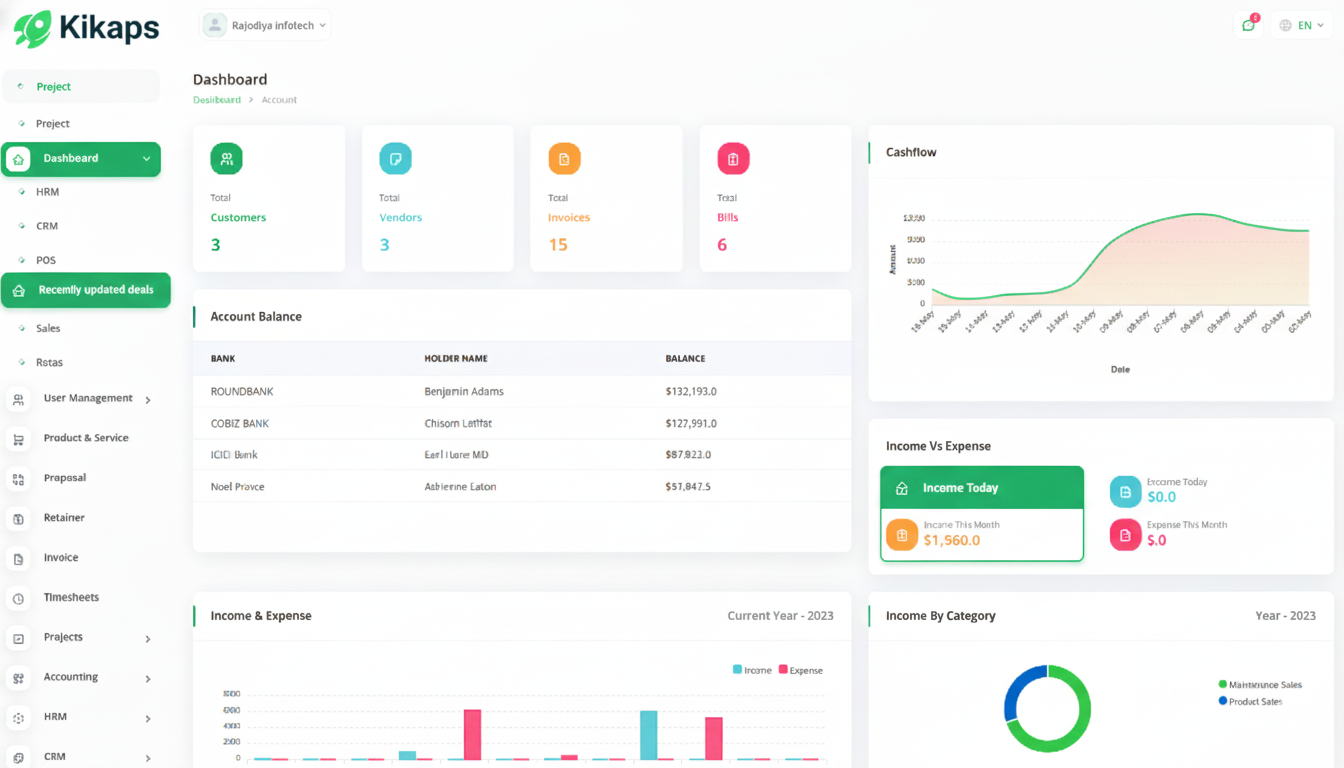Open notifications via the chat bubble icon
1344x768 pixels.
pyautogui.click(x=1248, y=24)
